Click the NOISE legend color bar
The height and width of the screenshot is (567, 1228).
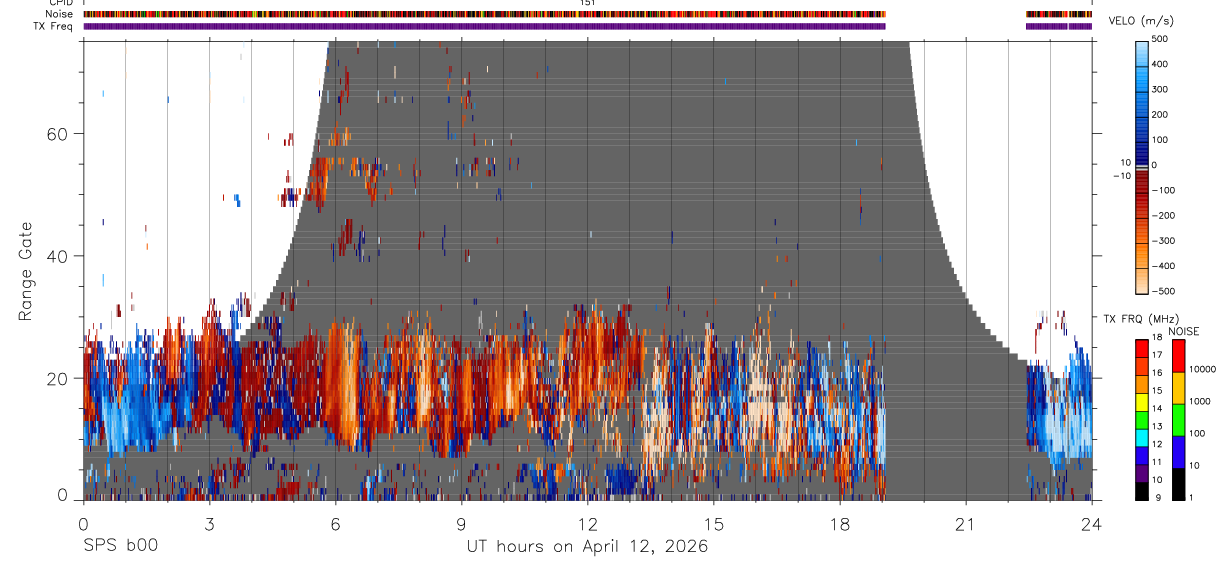pyautogui.click(x=1178, y=419)
